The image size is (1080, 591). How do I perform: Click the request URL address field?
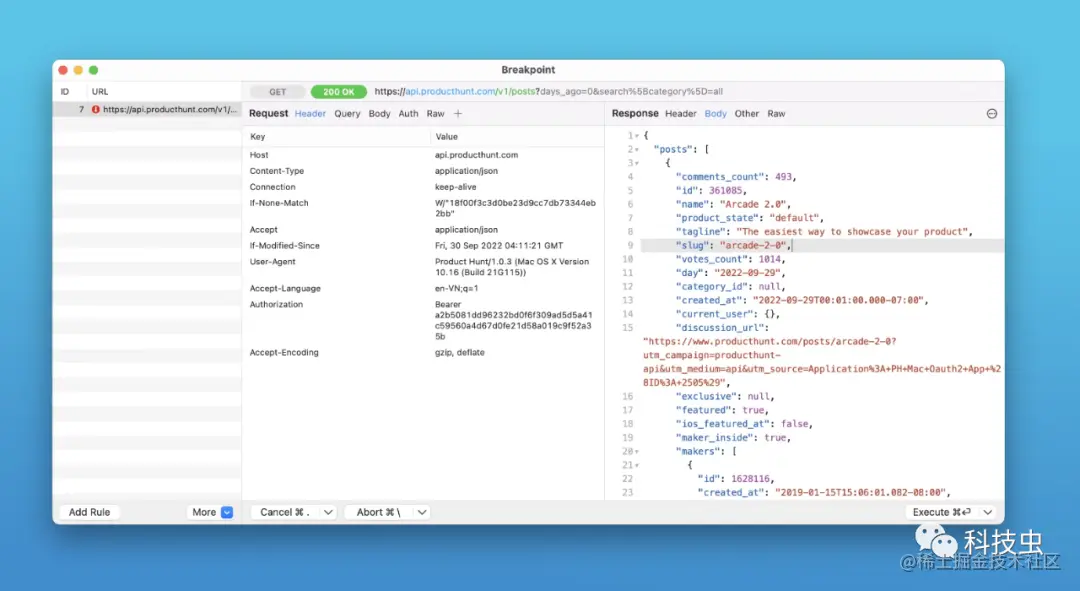(548, 92)
